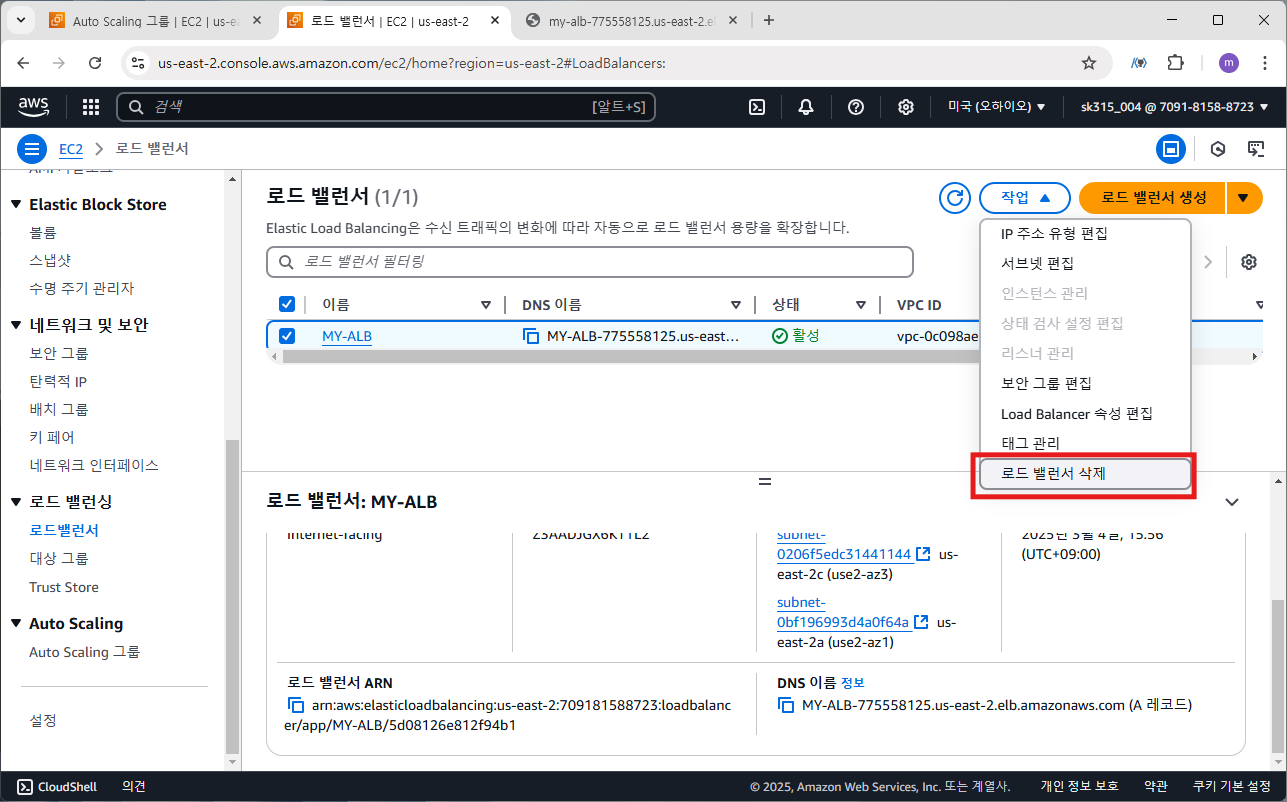Screen dimensions: 1287x802
Task: Click the AWS logo home icon
Action: click(x=34, y=107)
